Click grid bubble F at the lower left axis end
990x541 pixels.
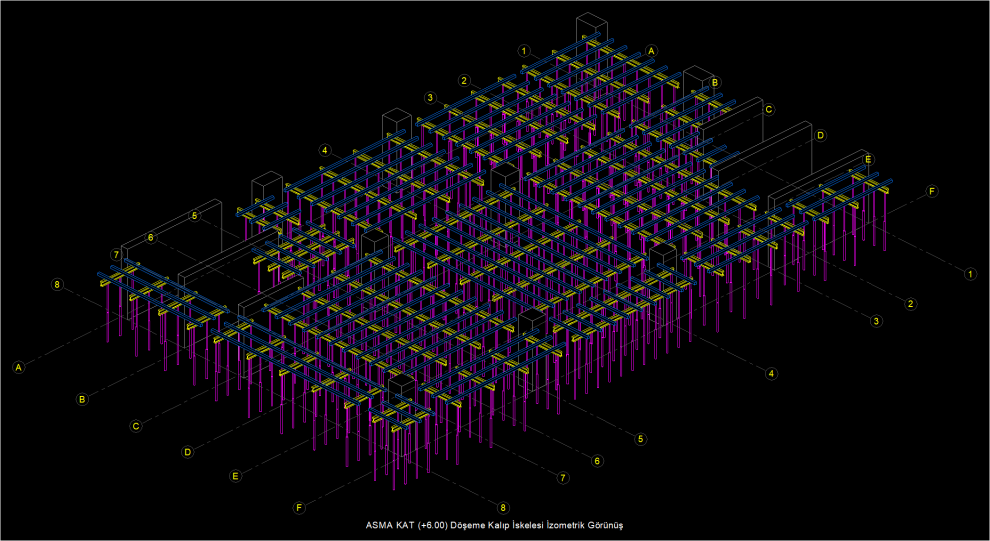(298, 508)
